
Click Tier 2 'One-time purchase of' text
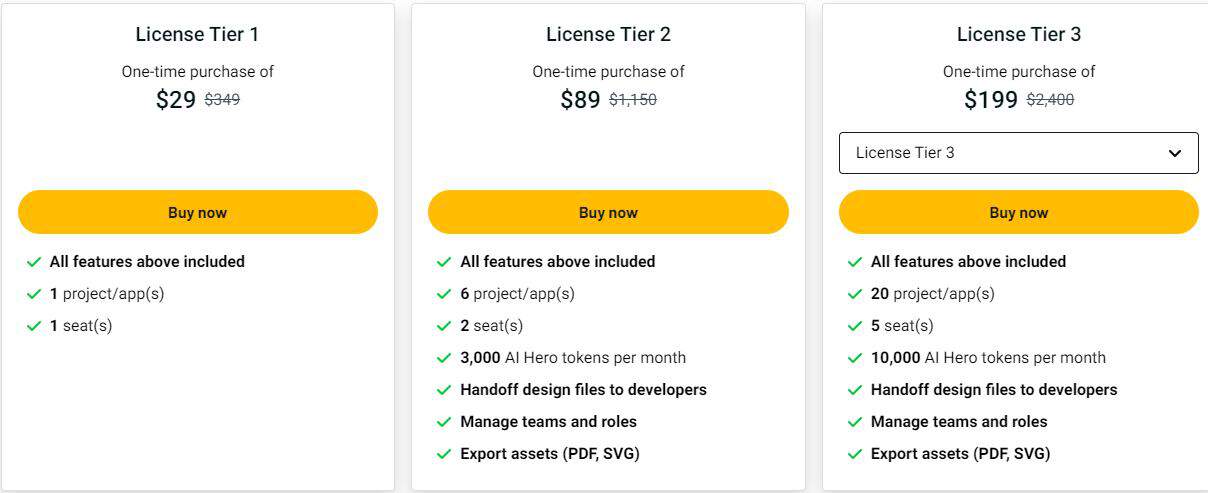[x=608, y=72]
